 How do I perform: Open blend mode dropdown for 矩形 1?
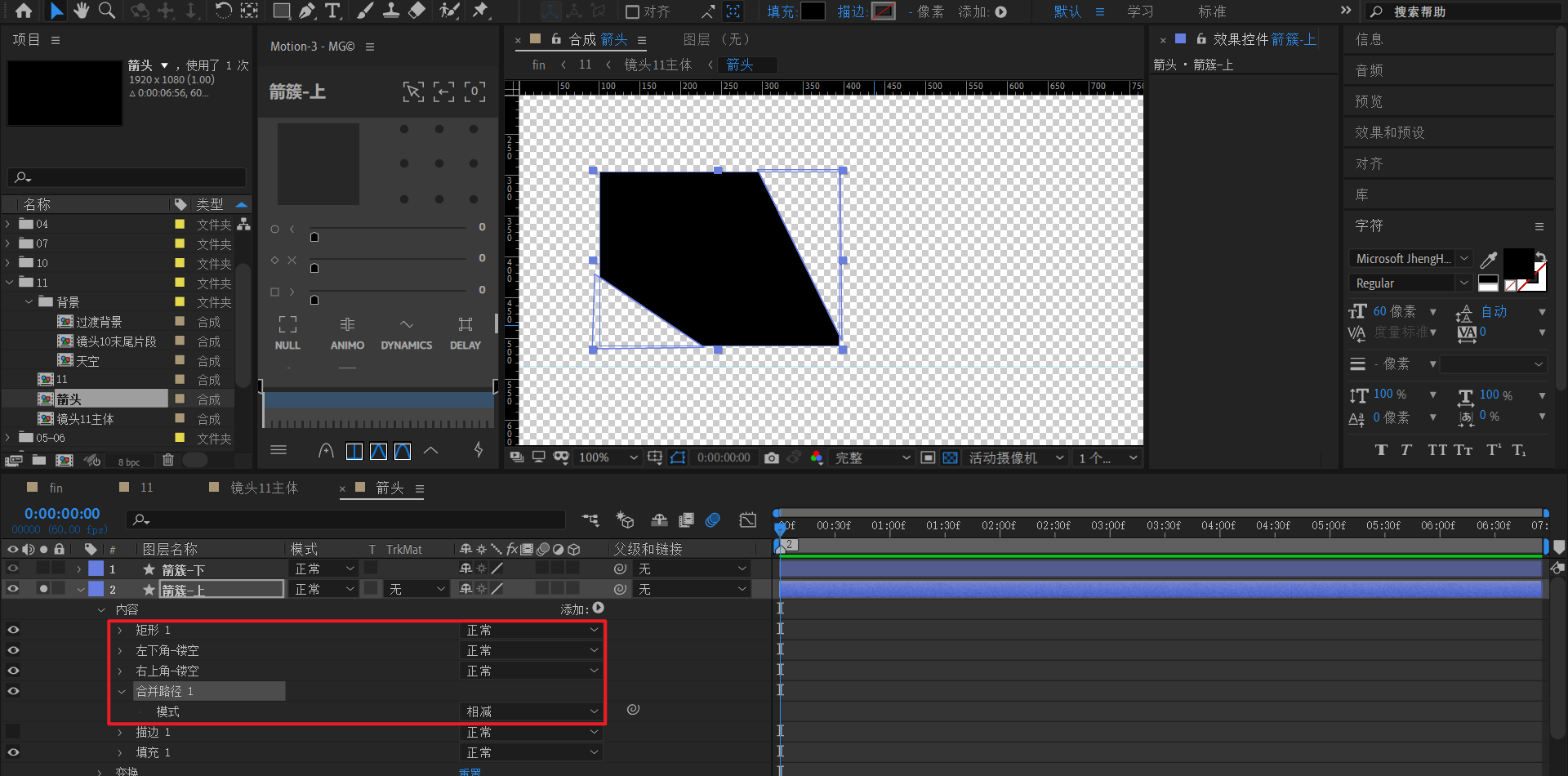pos(532,630)
